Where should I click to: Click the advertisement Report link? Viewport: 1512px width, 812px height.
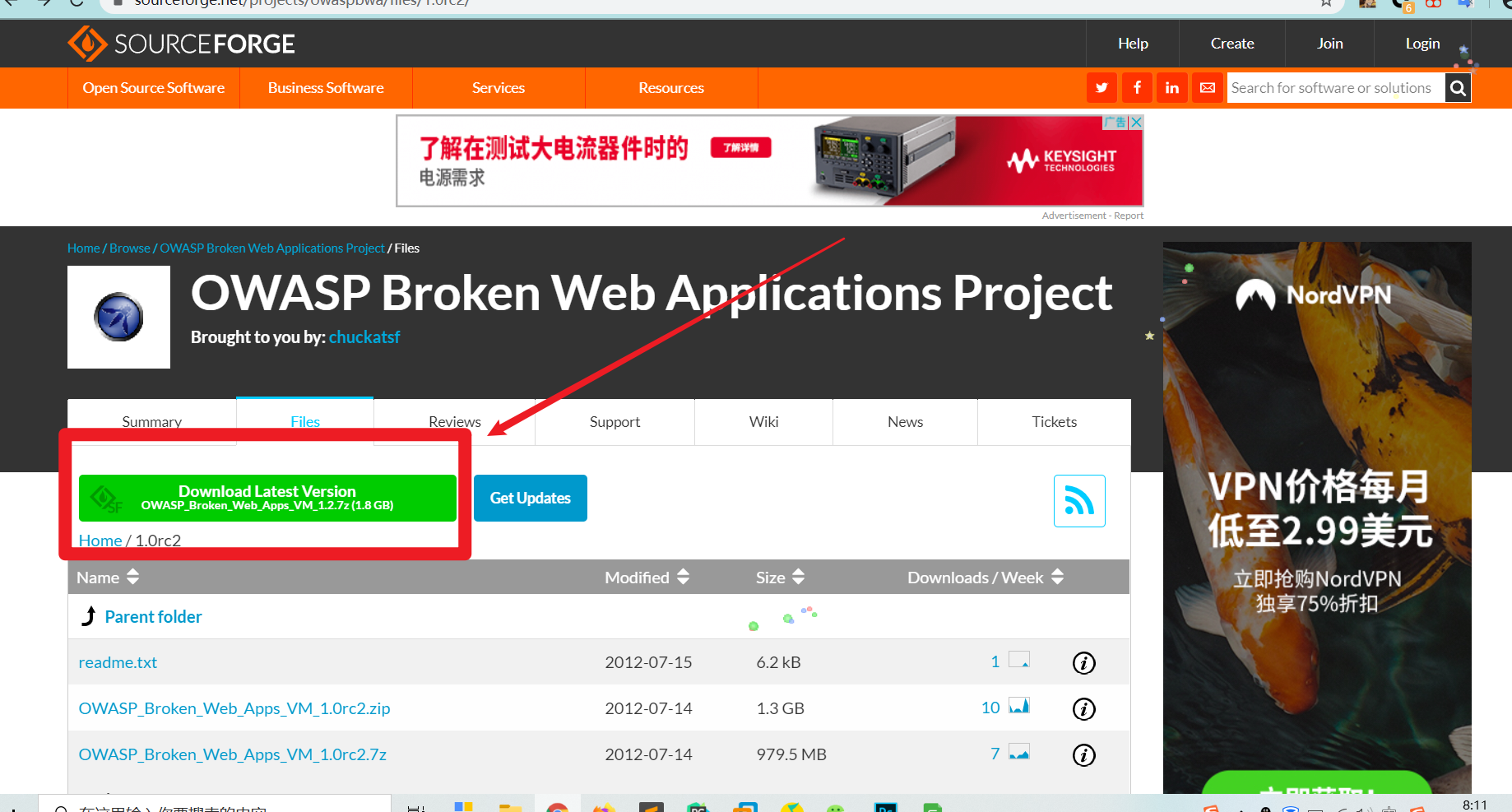click(x=1129, y=216)
